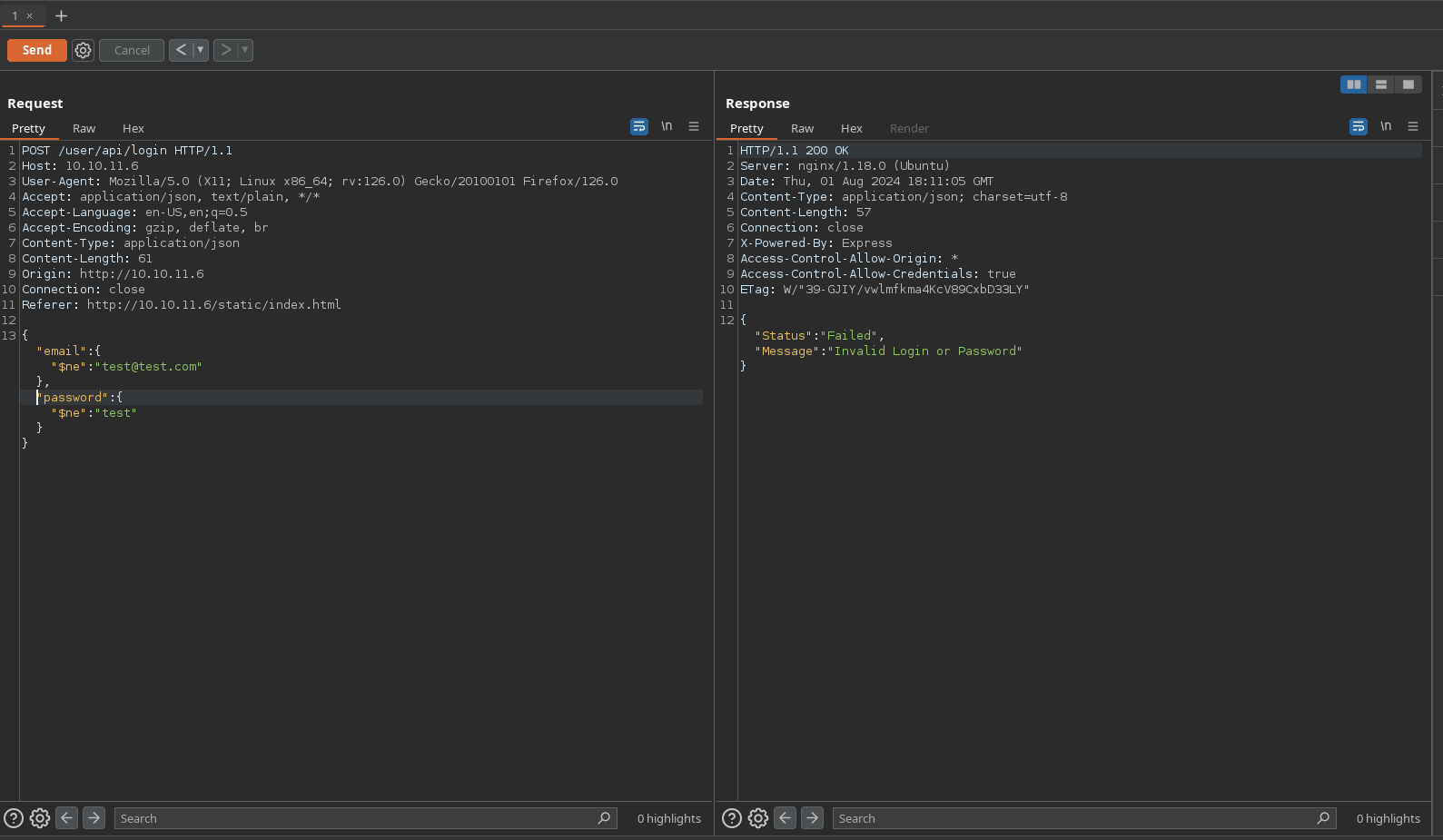
Task: Select combined tabbed layout view
Action: tap(1408, 84)
